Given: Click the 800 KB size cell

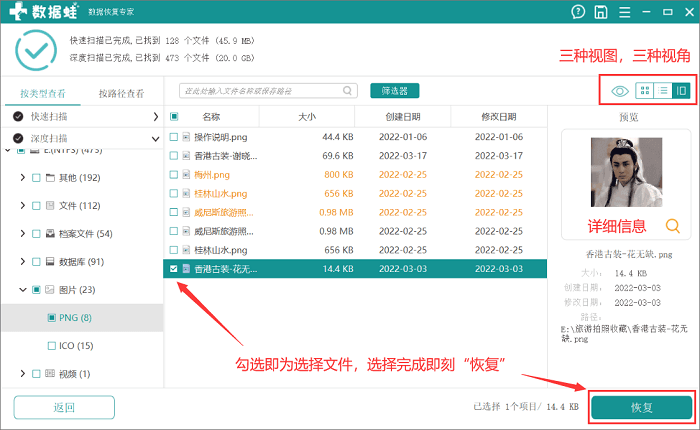Looking at the screenshot, I should pyautogui.click(x=338, y=175).
